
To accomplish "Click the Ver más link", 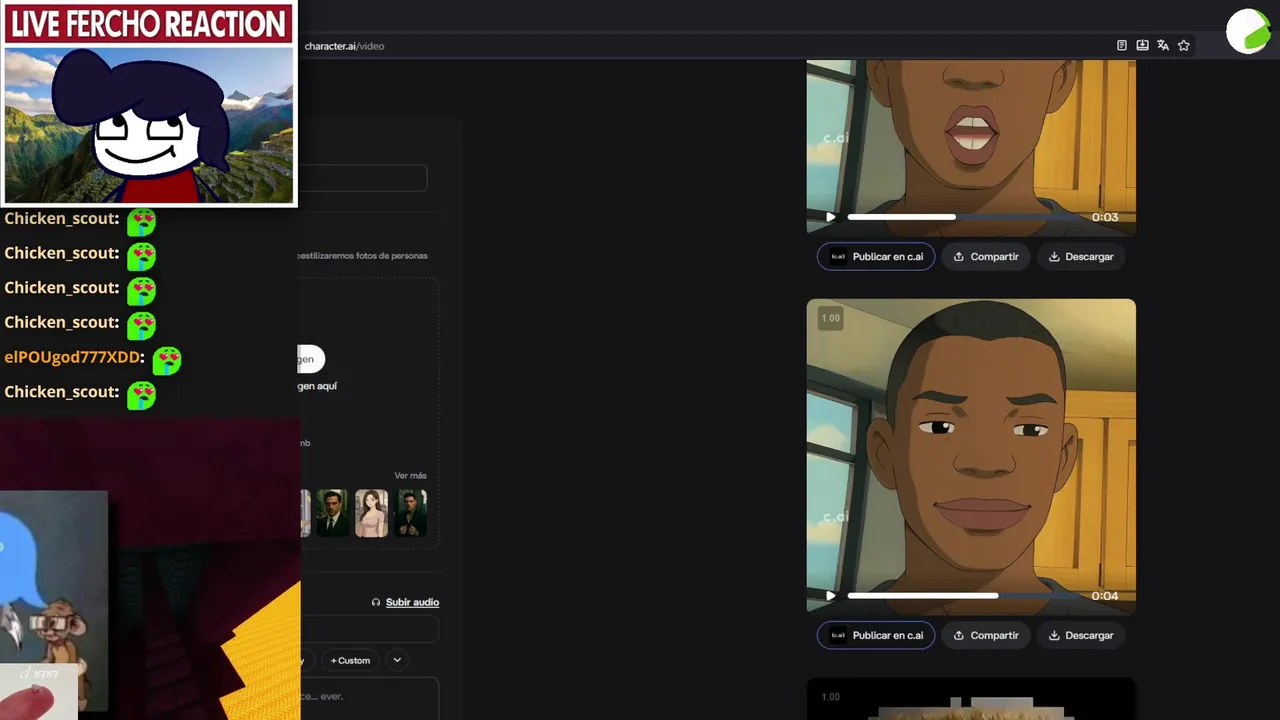I will [x=410, y=475].
